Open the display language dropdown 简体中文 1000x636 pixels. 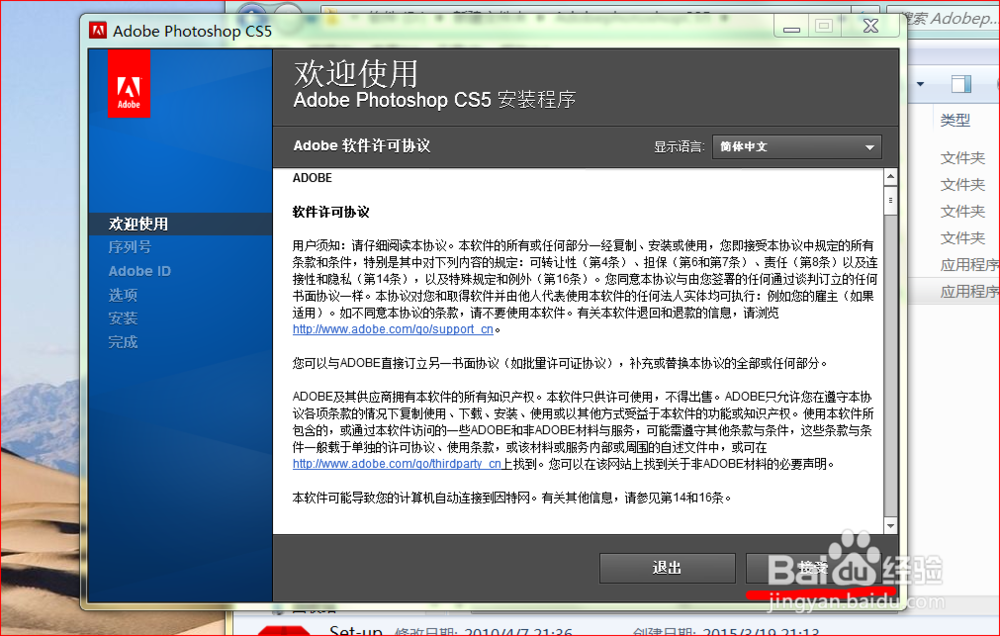pyautogui.click(x=797, y=147)
